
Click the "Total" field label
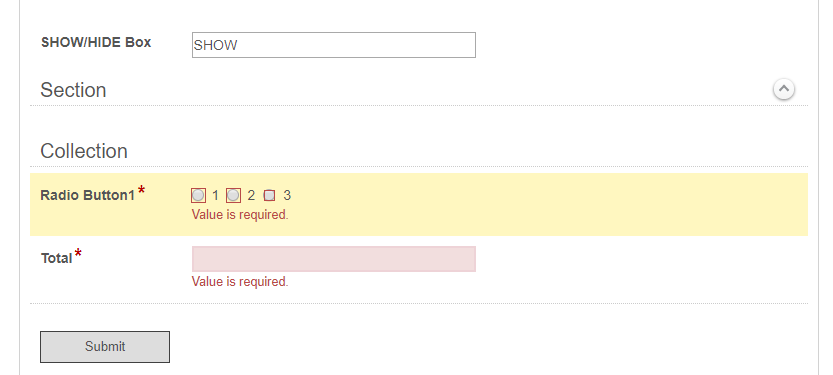56,259
